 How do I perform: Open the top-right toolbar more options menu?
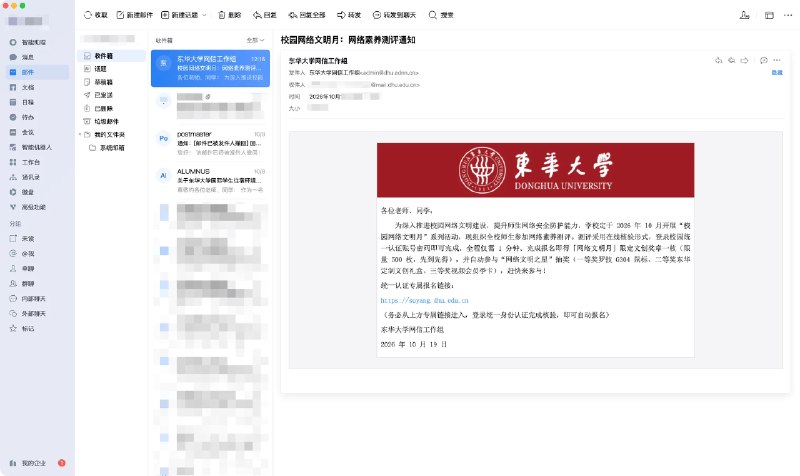click(788, 15)
